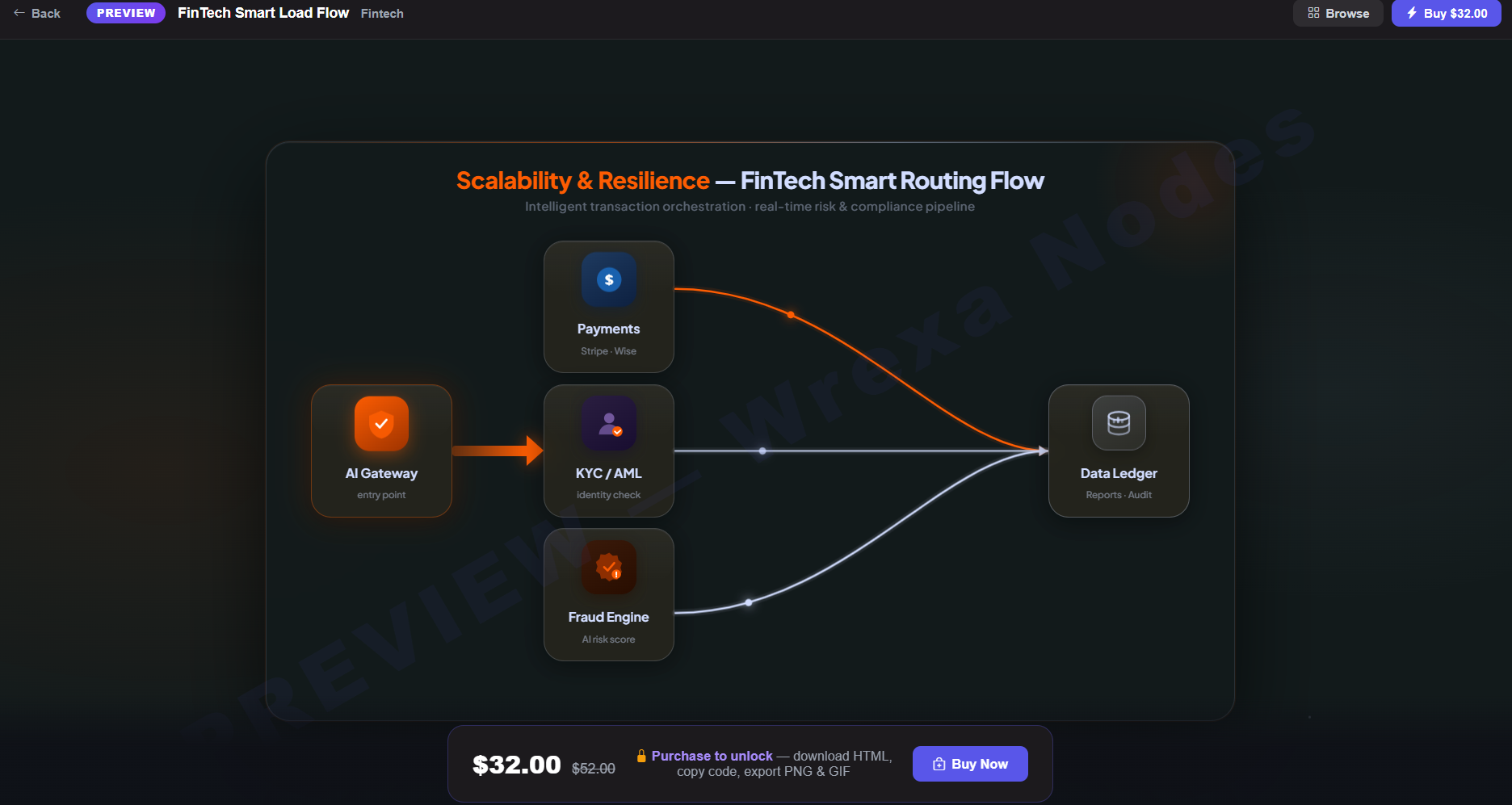
Task: Click the FinTech Smart Load Flow title
Action: coord(263,13)
